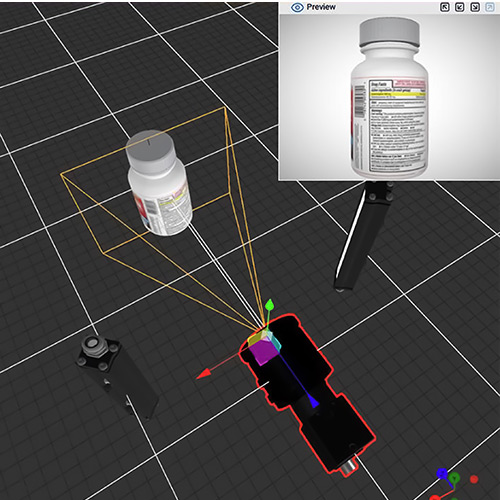Image resolution: width=500 pixels, height=500 pixels.
Task: Click the Preview panel title
Action: 321,7
